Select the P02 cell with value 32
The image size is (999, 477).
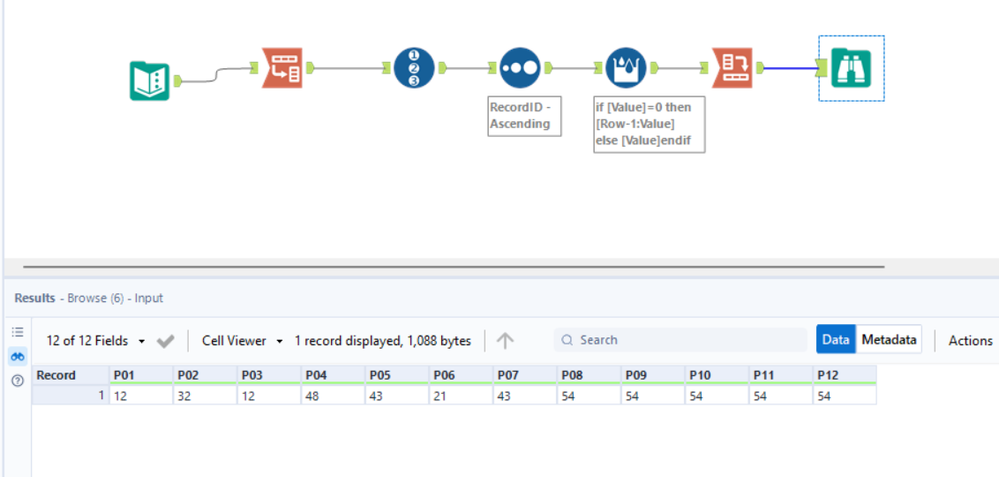[205, 395]
